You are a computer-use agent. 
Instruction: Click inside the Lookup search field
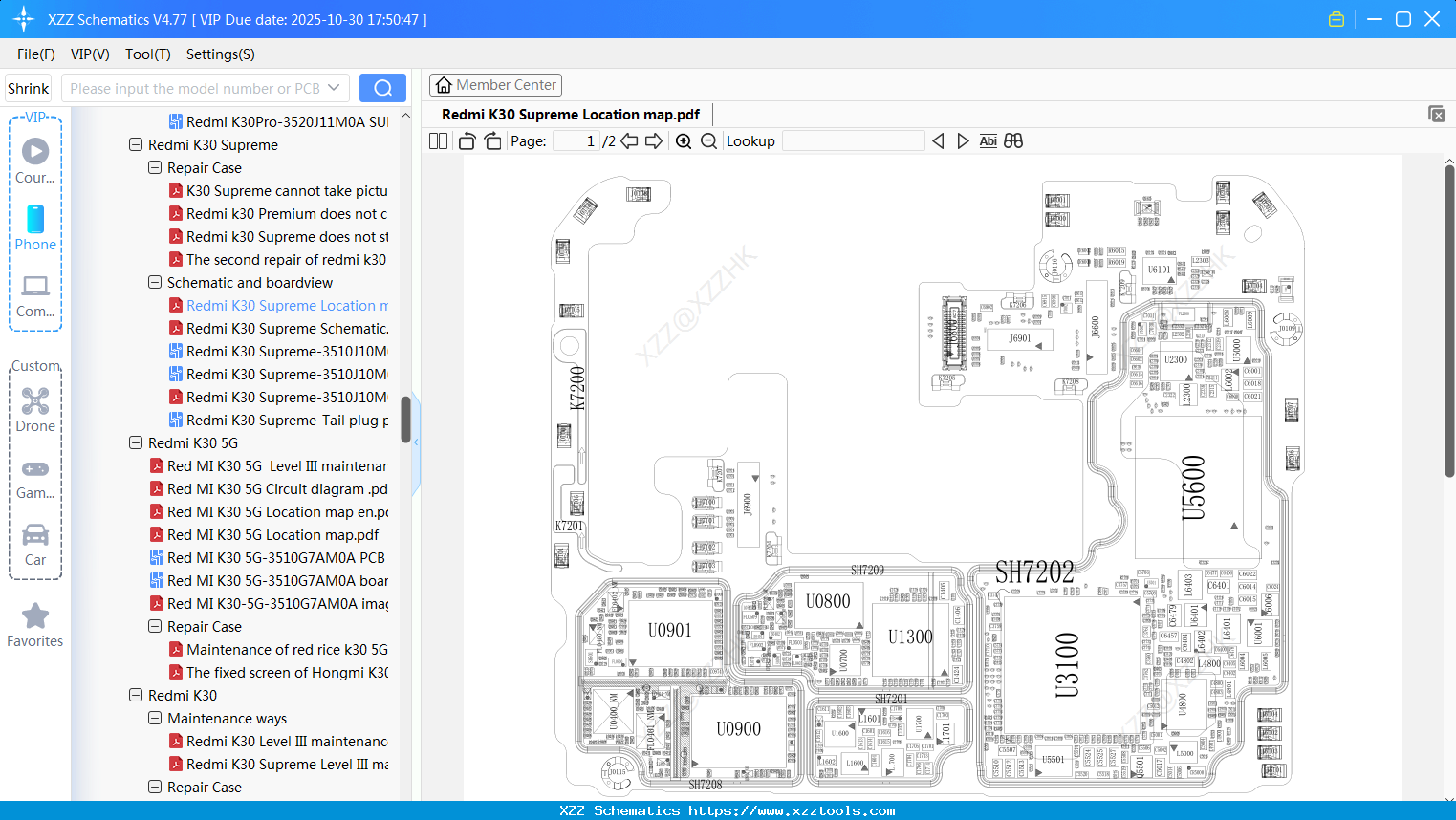pos(854,140)
